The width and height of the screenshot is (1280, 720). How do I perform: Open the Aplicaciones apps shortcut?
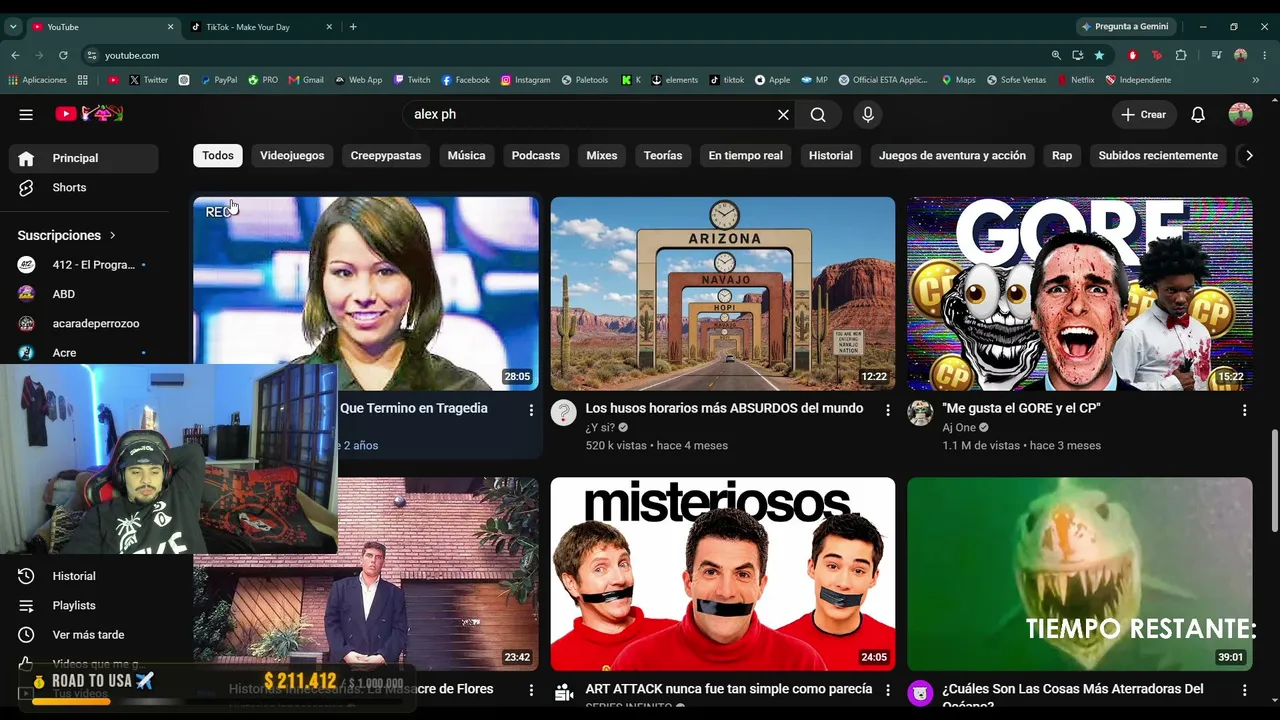coord(37,80)
